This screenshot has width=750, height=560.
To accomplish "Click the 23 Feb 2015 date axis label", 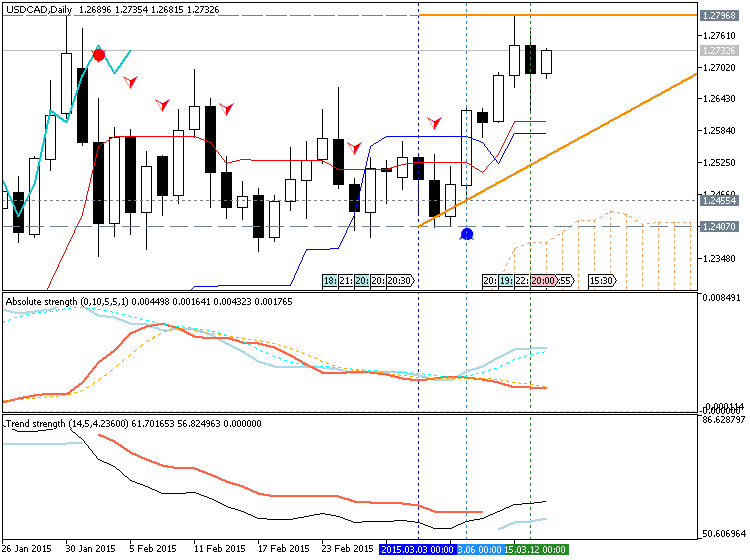I will click(x=348, y=549).
